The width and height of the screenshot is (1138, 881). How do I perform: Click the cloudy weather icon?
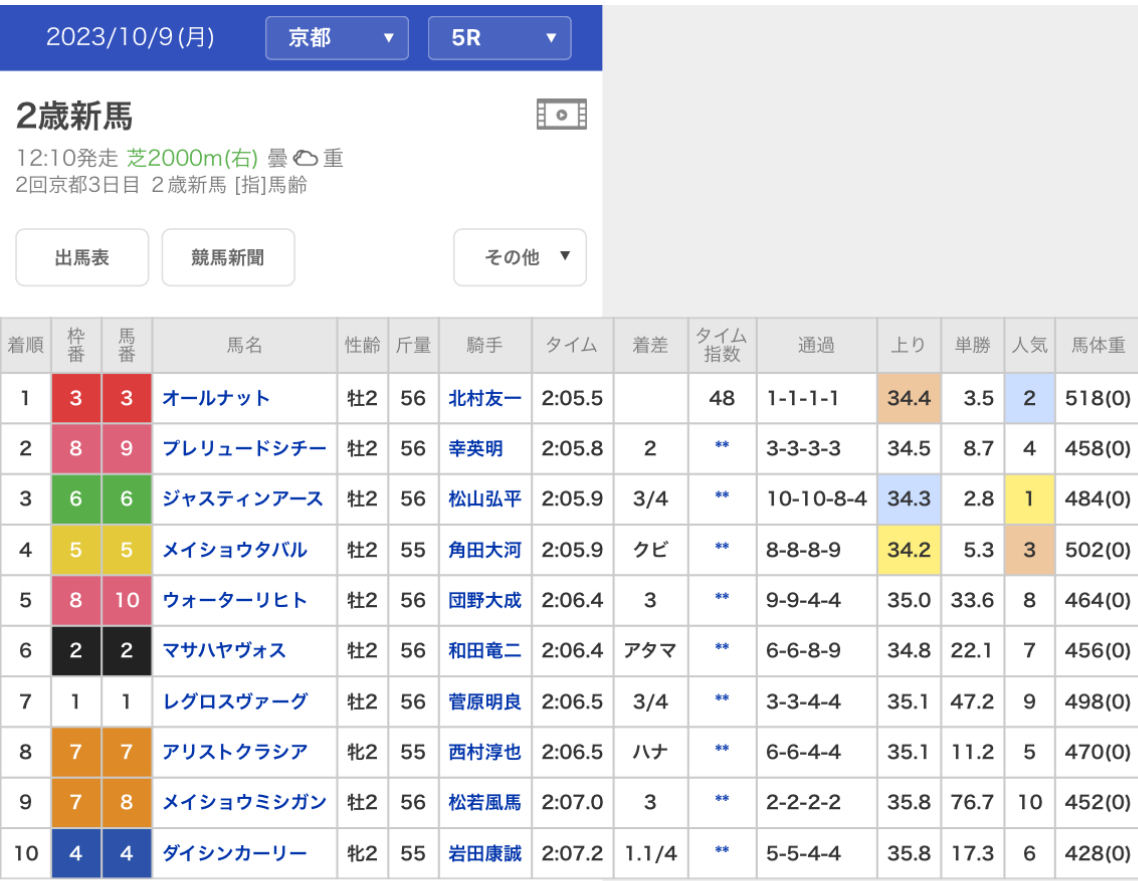305,159
